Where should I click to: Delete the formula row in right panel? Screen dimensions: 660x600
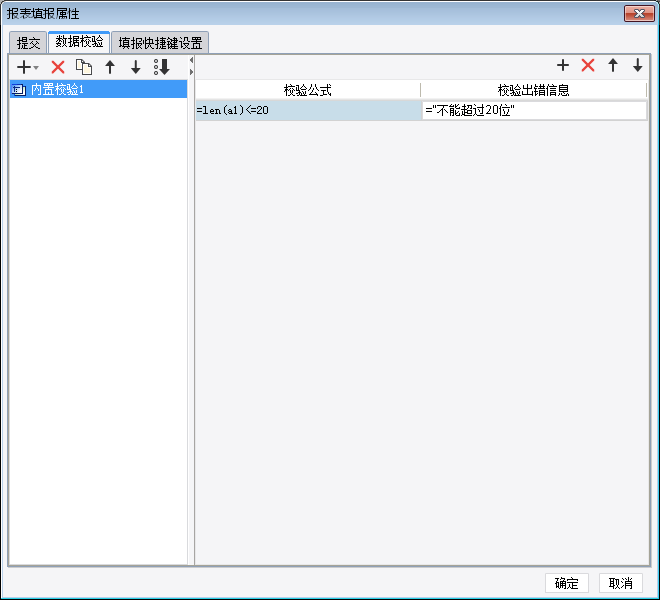pyautogui.click(x=588, y=65)
